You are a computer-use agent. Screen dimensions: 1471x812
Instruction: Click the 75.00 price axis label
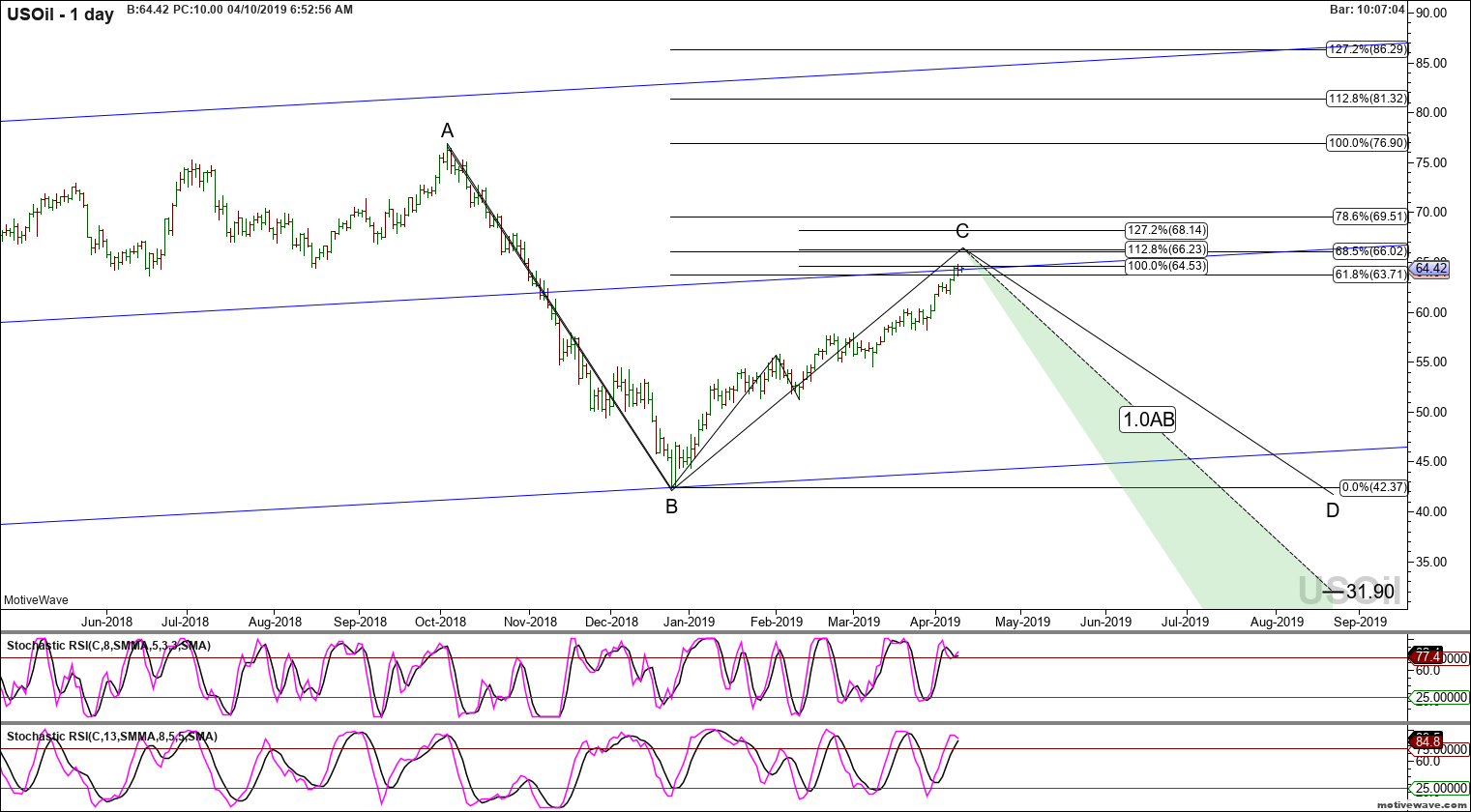coord(1430,162)
